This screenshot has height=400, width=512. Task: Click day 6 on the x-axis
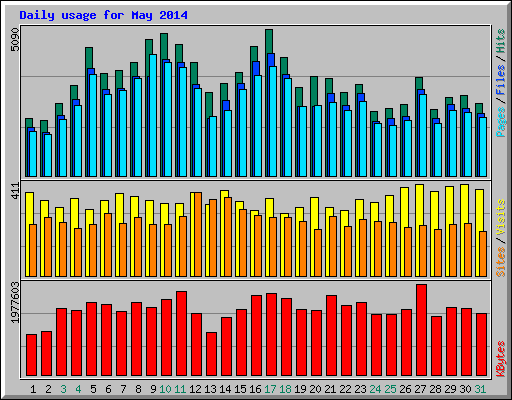(108, 389)
